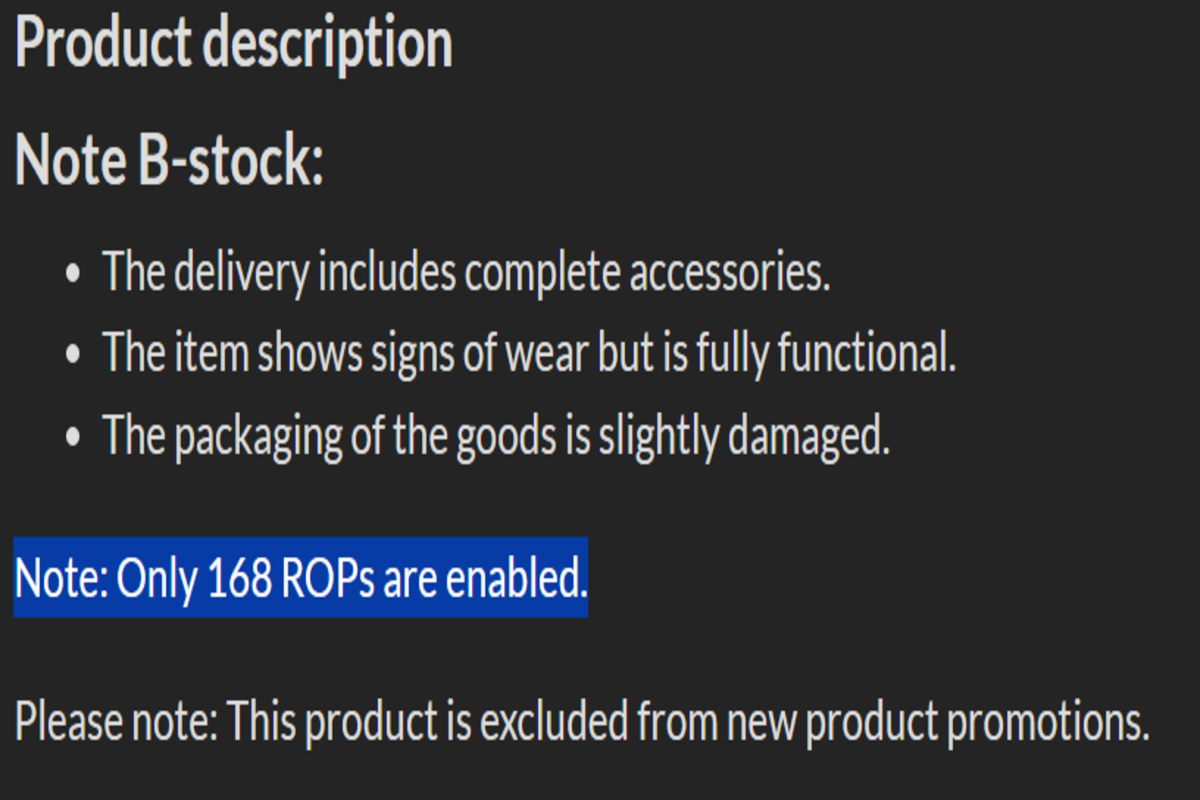The width and height of the screenshot is (1200, 800).
Task: Click the delivery includes complete accessories line
Action: [x=466, y=272]
